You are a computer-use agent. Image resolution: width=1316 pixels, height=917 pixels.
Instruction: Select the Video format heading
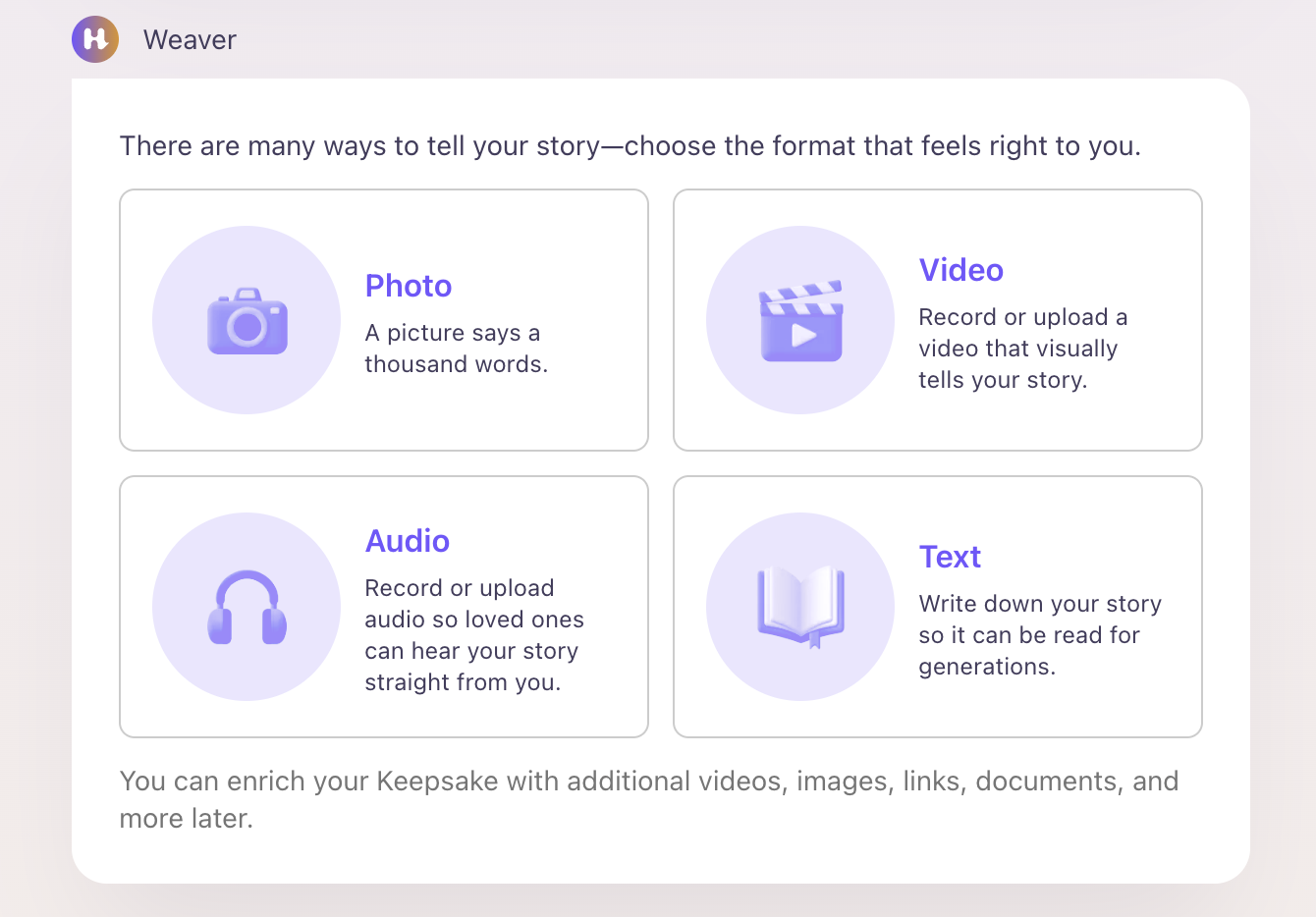point(960,270)
